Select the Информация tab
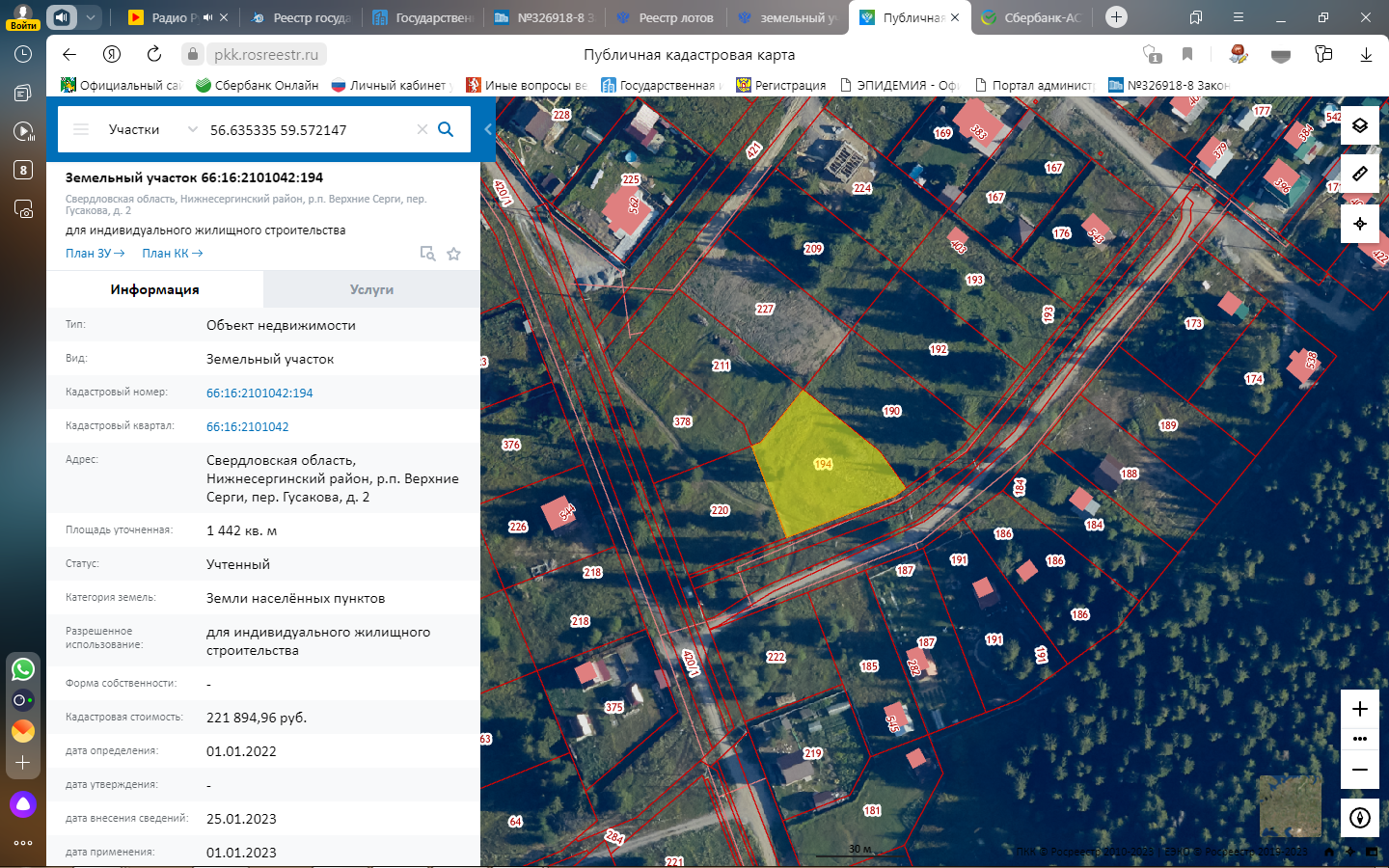 pos(154,289)
